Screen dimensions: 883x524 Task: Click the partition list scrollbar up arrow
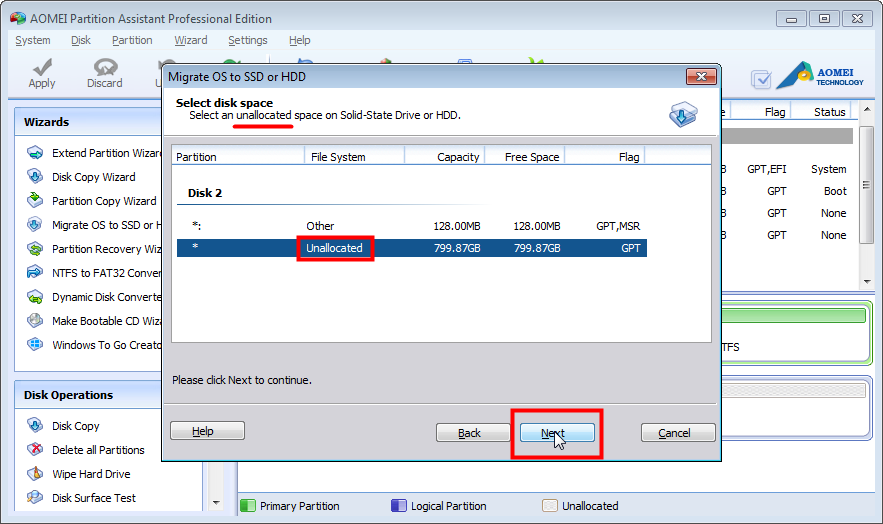tap(867, 109)
